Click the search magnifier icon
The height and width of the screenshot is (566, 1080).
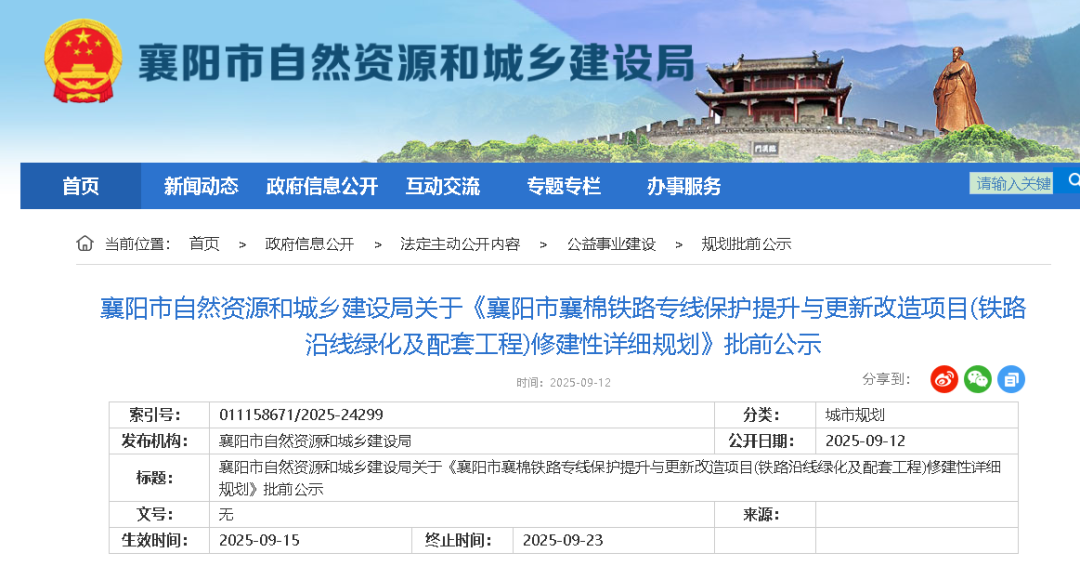coord(1073,182)
